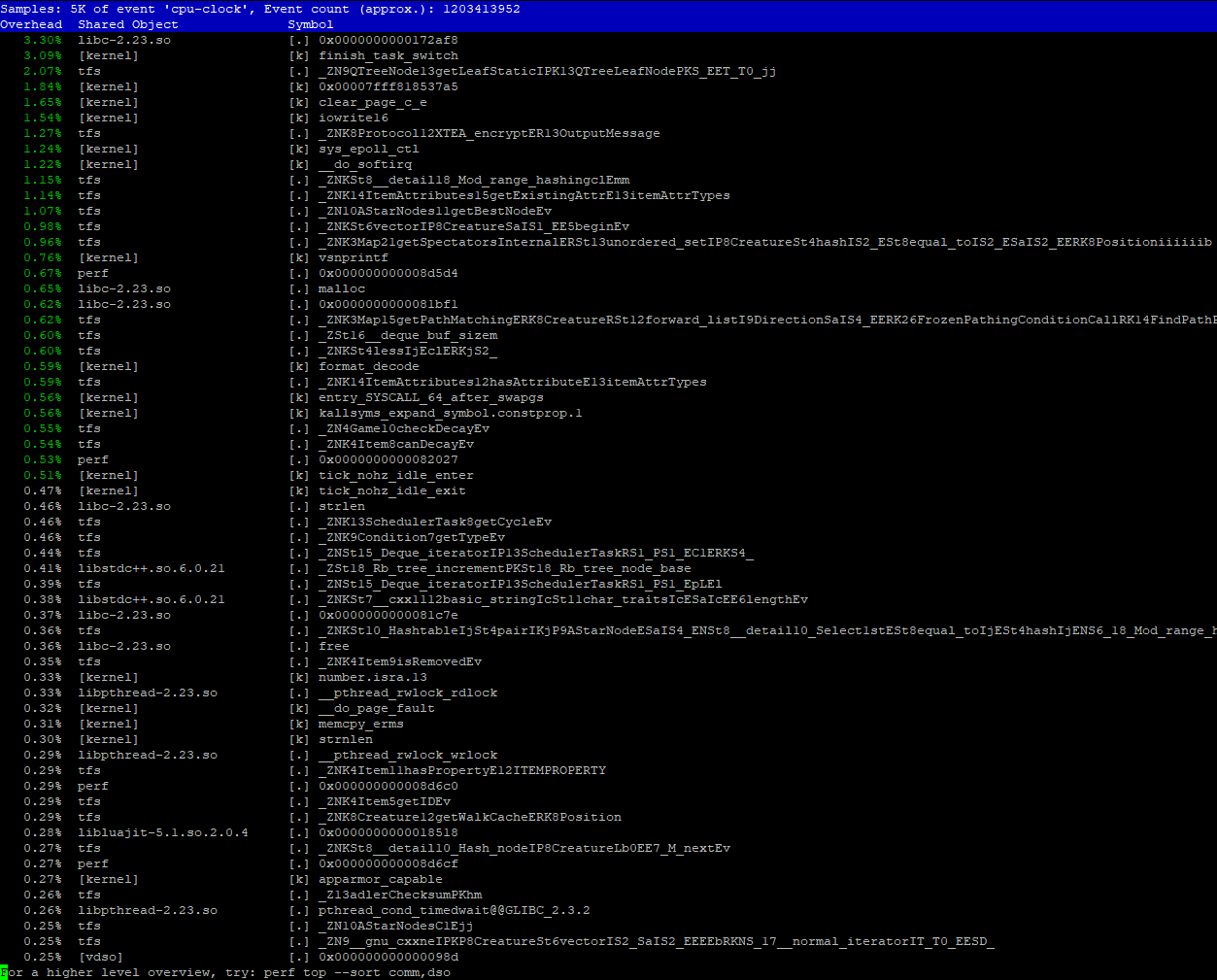Viewport: 1217px width, 980px height.
Task: Click _Z13adlerChecksumPKhm symbol
Action: point(400,895)
